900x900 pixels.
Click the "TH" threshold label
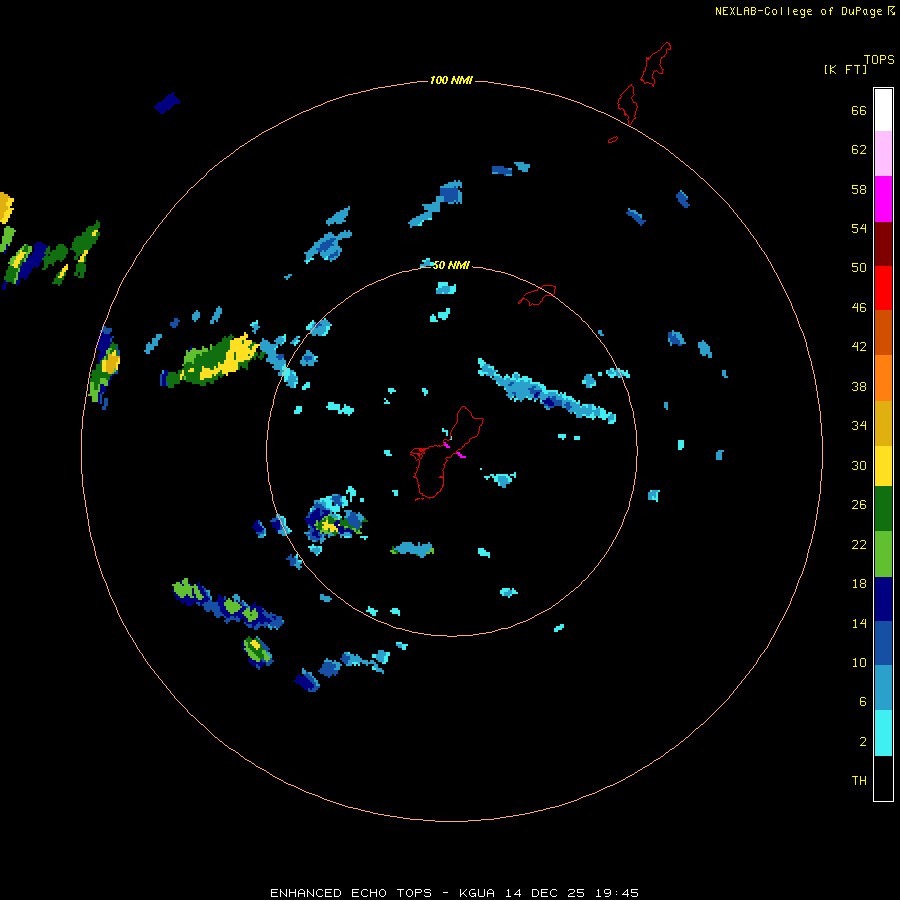coord(859,781)
